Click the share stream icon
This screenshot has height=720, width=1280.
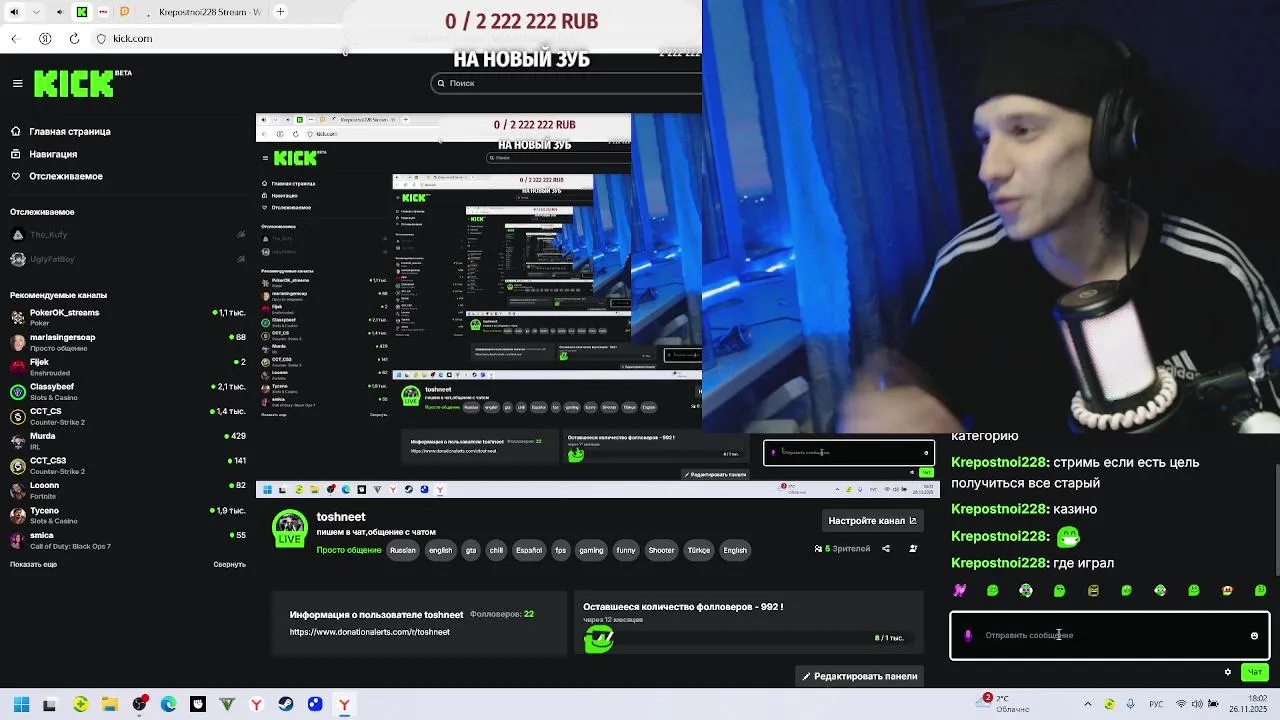pyautogui.click(x=885, y=548)
